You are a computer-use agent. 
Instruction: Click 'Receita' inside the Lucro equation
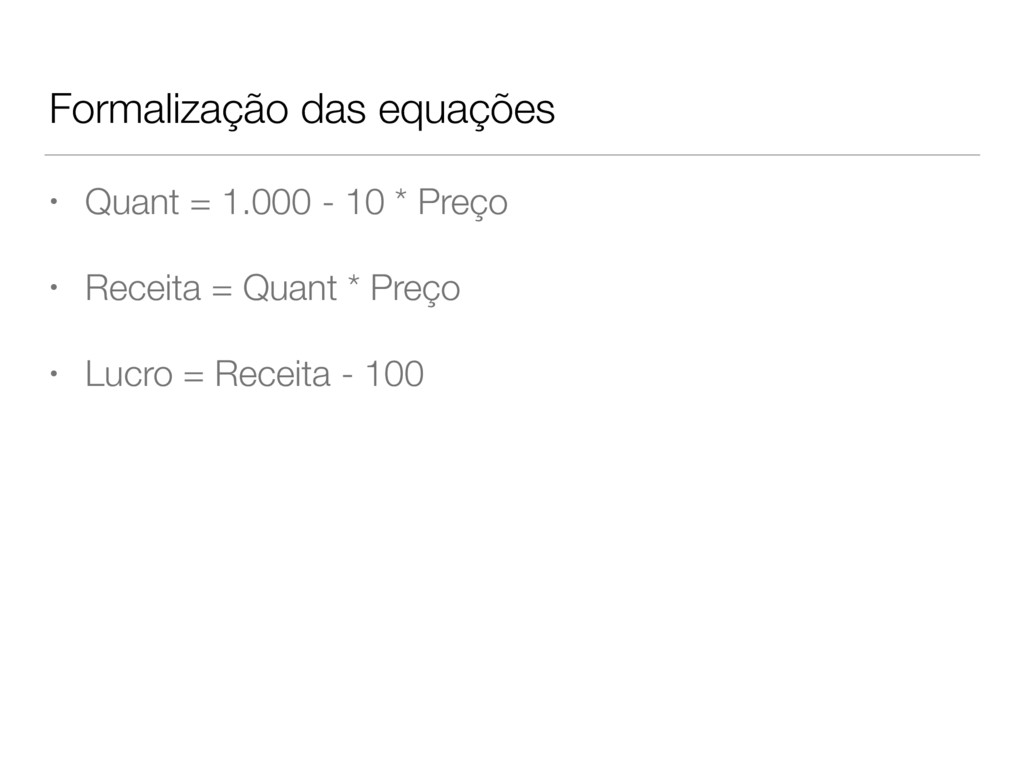(x=272, y=374)
